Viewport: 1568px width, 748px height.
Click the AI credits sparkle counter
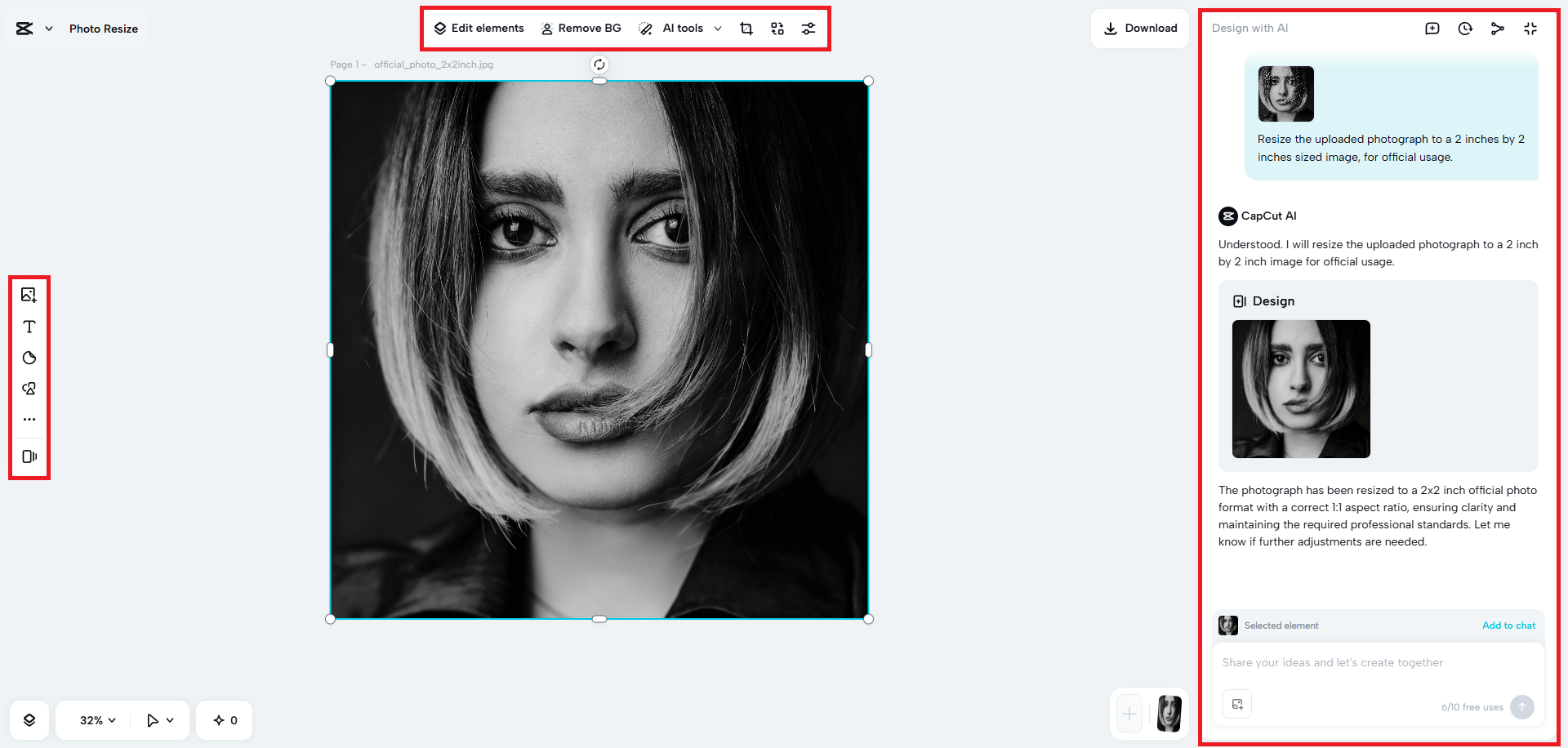225,720
